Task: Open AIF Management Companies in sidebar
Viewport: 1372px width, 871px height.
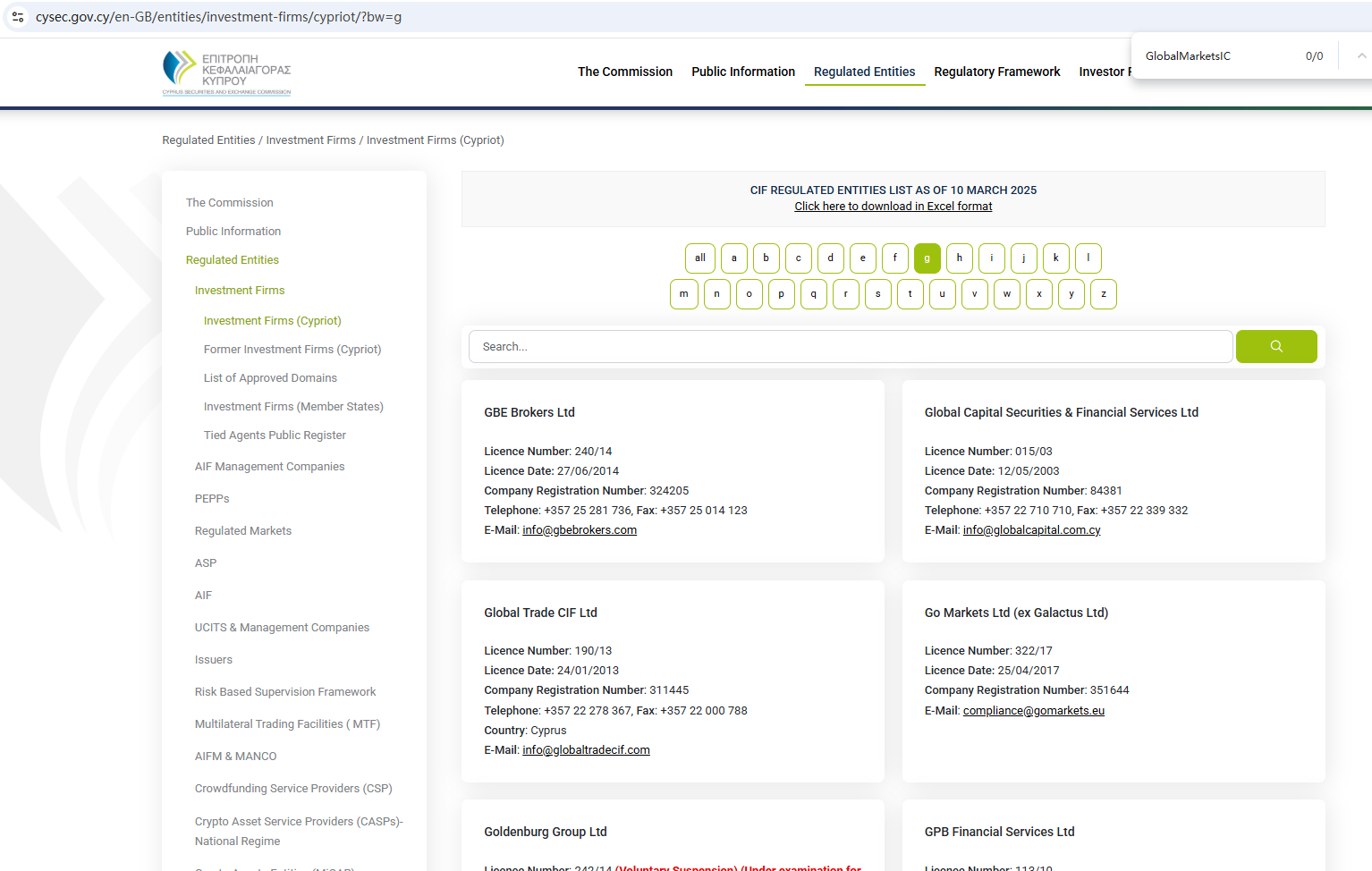Action: click(x=269, y=467)
